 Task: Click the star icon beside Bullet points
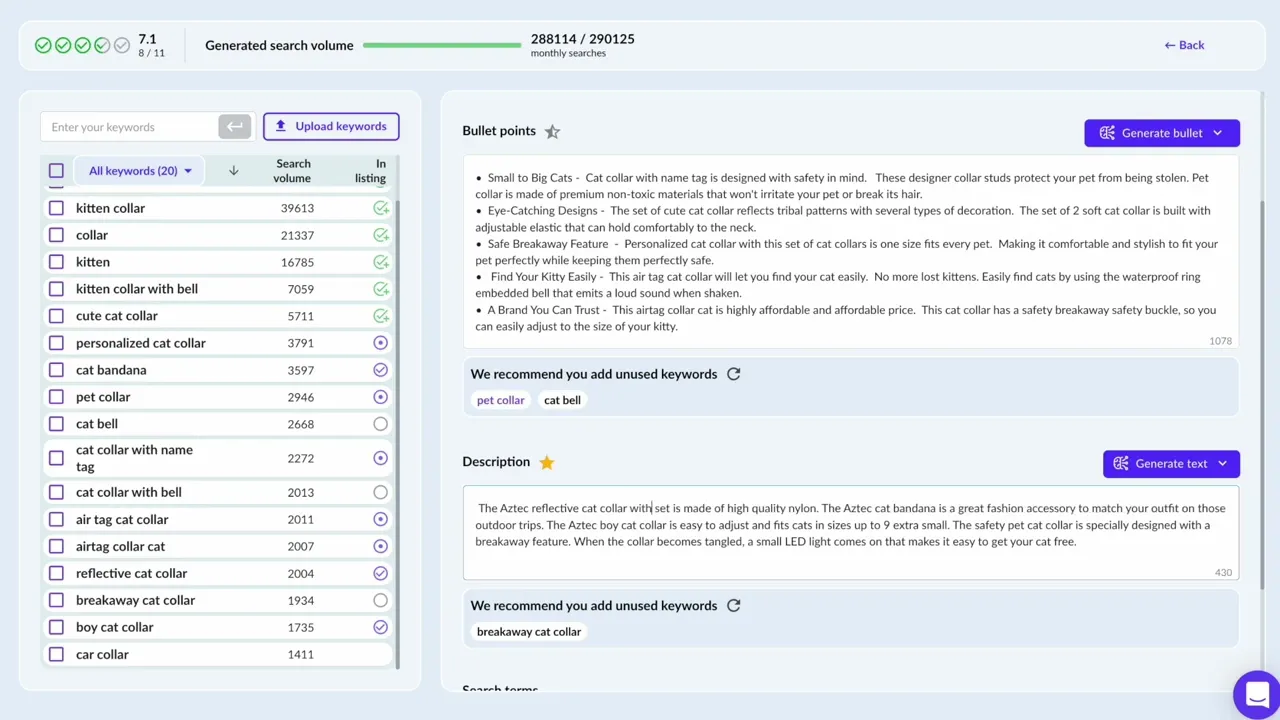coord(552,131)
